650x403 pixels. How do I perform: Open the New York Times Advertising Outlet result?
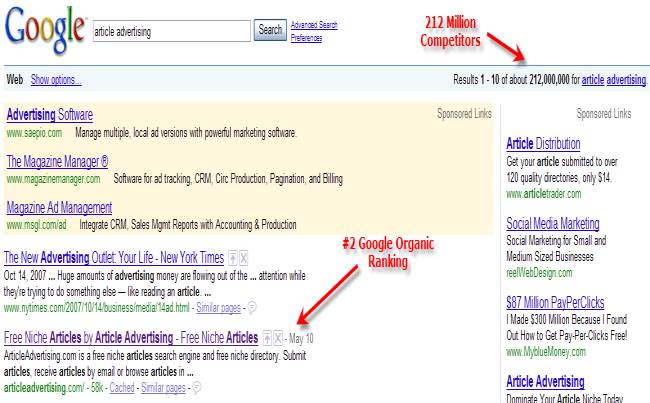click(114, 257)
